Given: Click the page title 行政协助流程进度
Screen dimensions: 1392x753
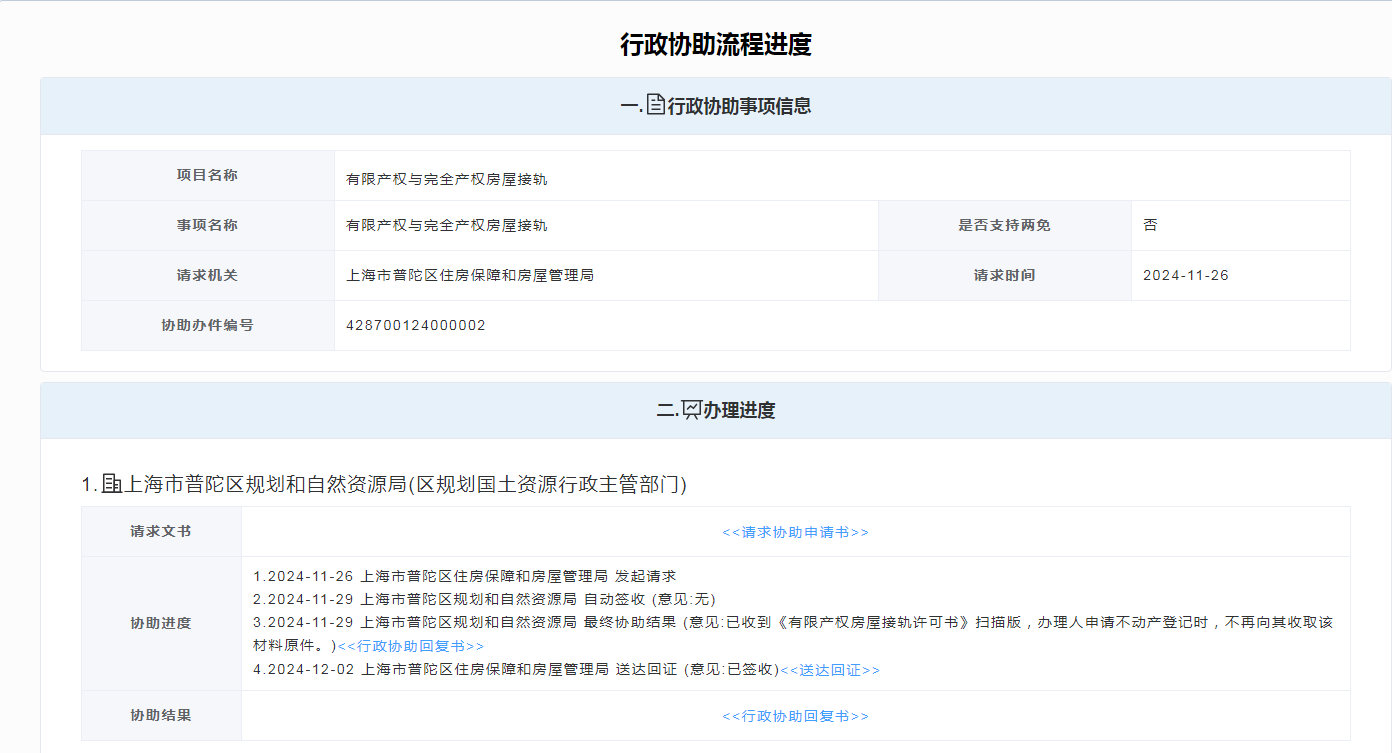Looking at the screenshot, I should coord(715,45).
